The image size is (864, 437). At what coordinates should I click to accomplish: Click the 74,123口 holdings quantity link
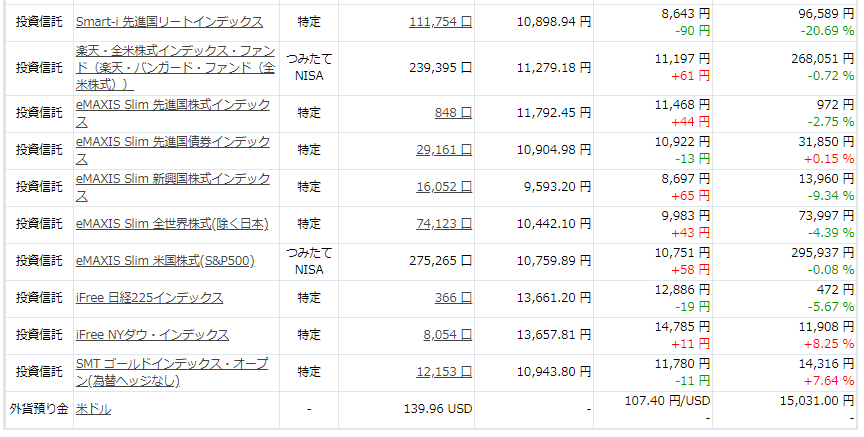tap(444, 224)
